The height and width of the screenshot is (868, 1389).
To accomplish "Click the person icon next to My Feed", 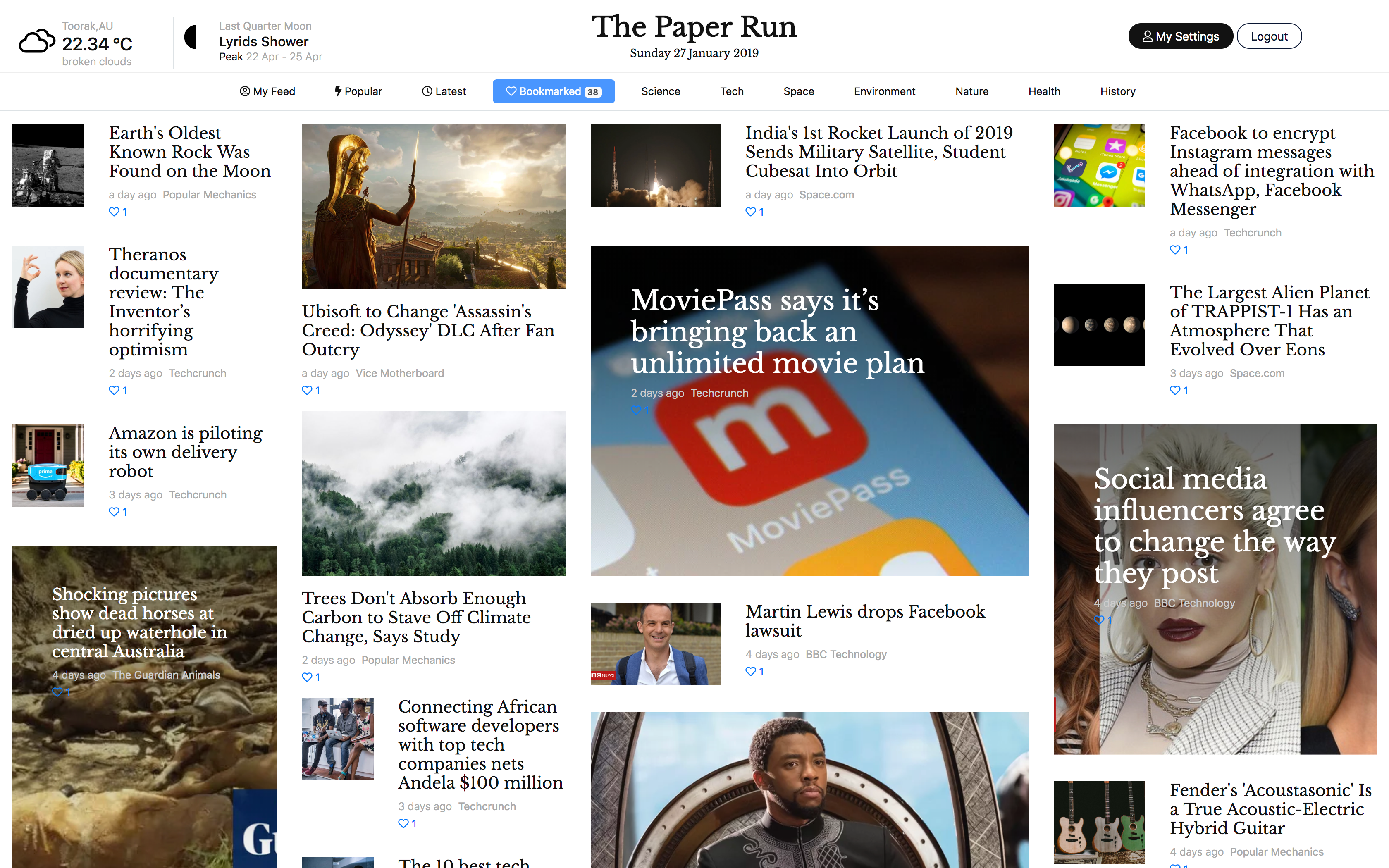I will [245, 91].
